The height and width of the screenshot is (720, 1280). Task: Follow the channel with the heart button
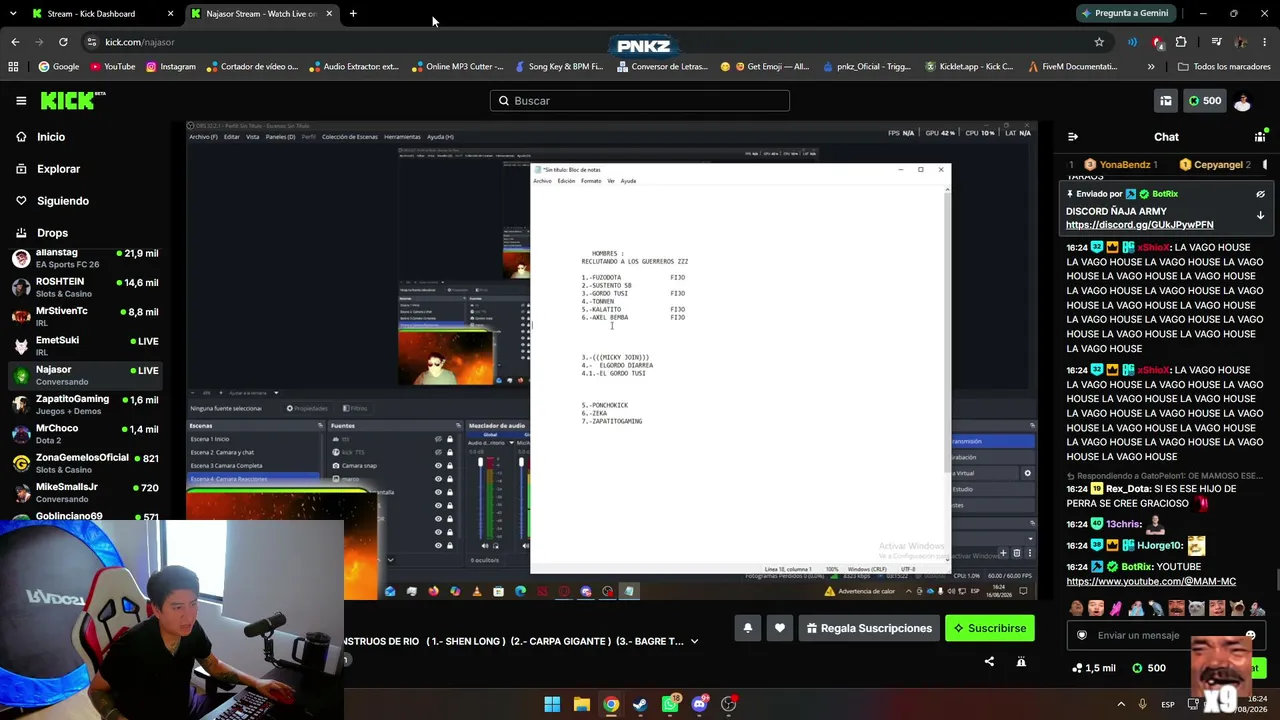[x=780, y=628]
